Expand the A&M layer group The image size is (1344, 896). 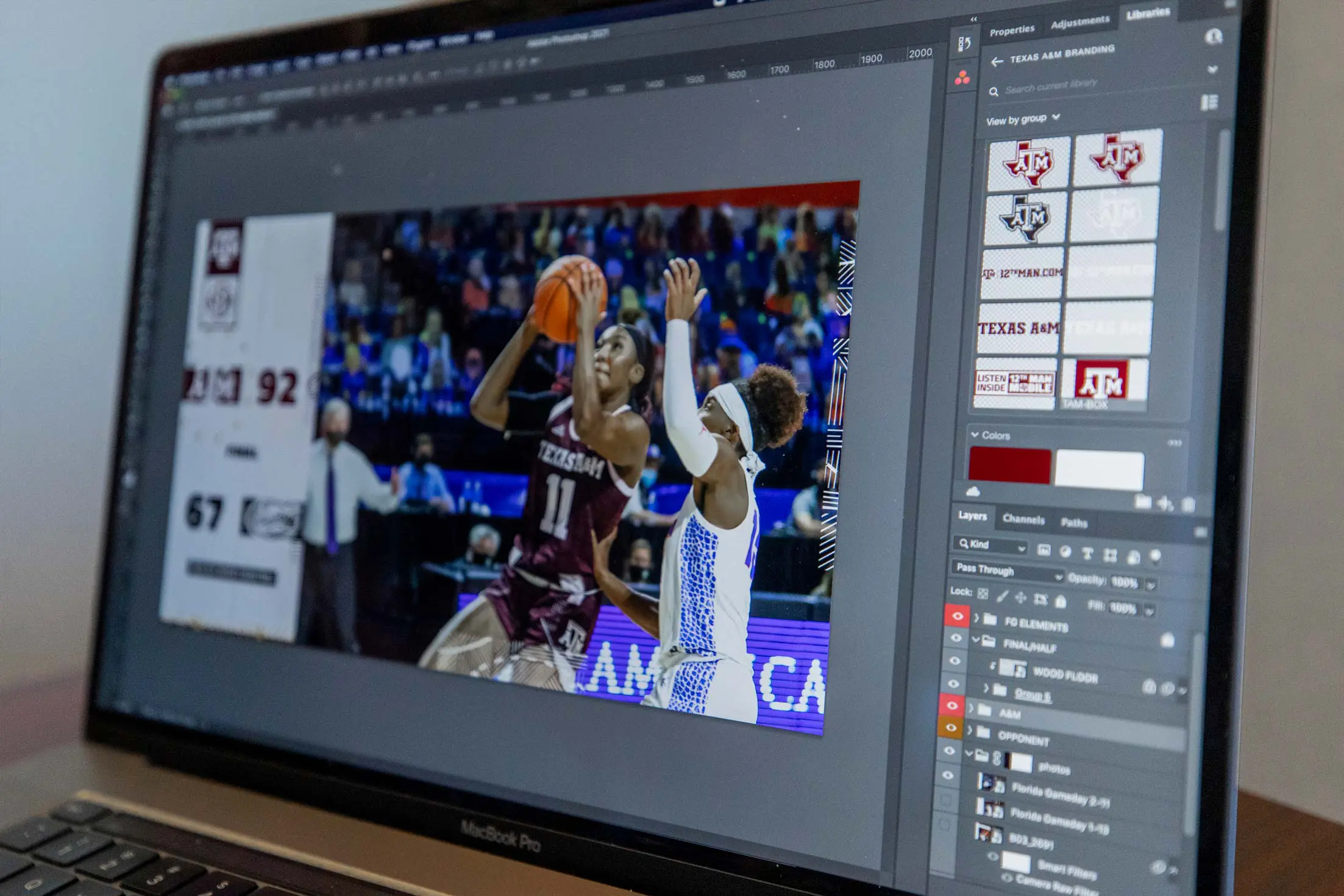tap(971, 708)
